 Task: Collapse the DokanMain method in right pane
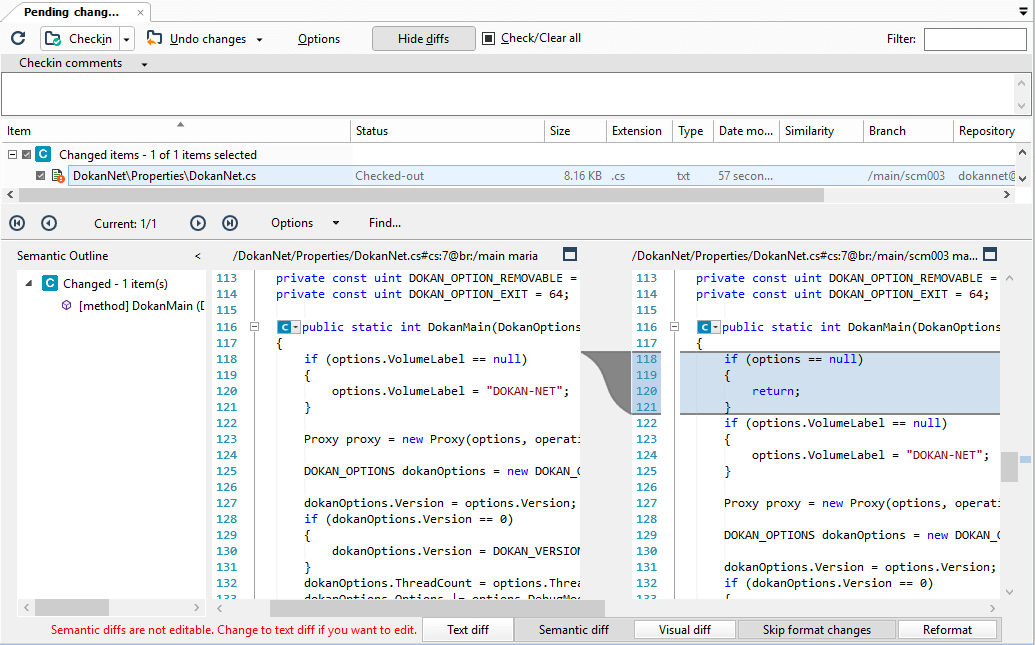click(x=674, y=327)
